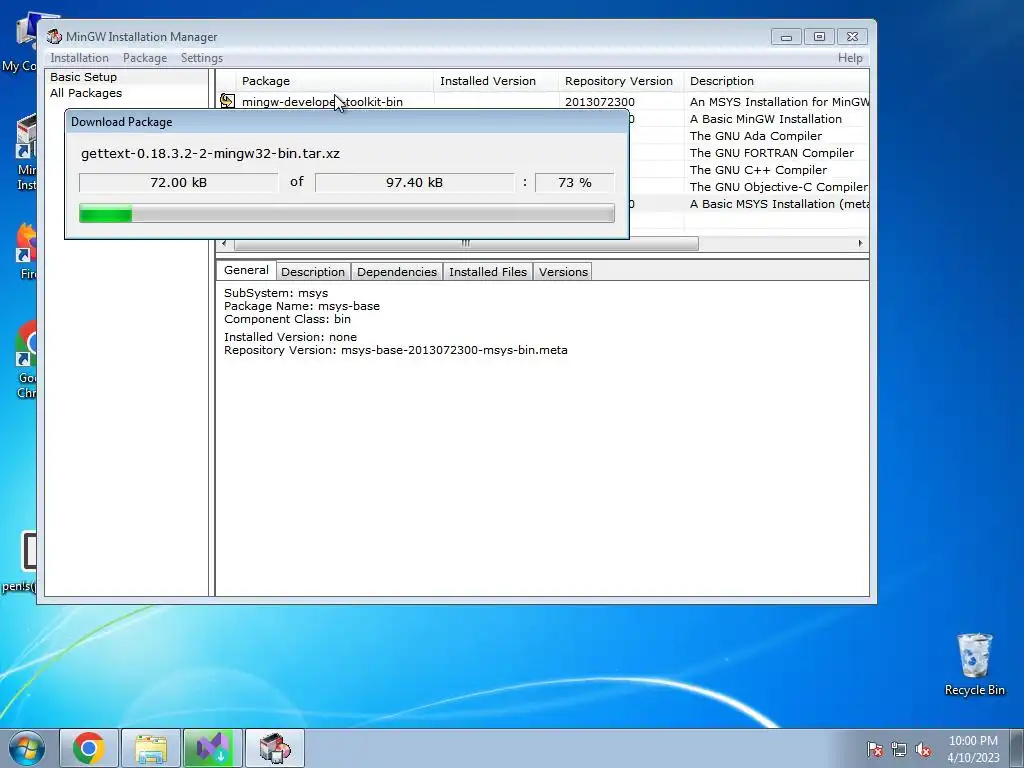The image size is (1024, 768).
Task: Click the right scroll arrow of package list
Action: [860, 244]
